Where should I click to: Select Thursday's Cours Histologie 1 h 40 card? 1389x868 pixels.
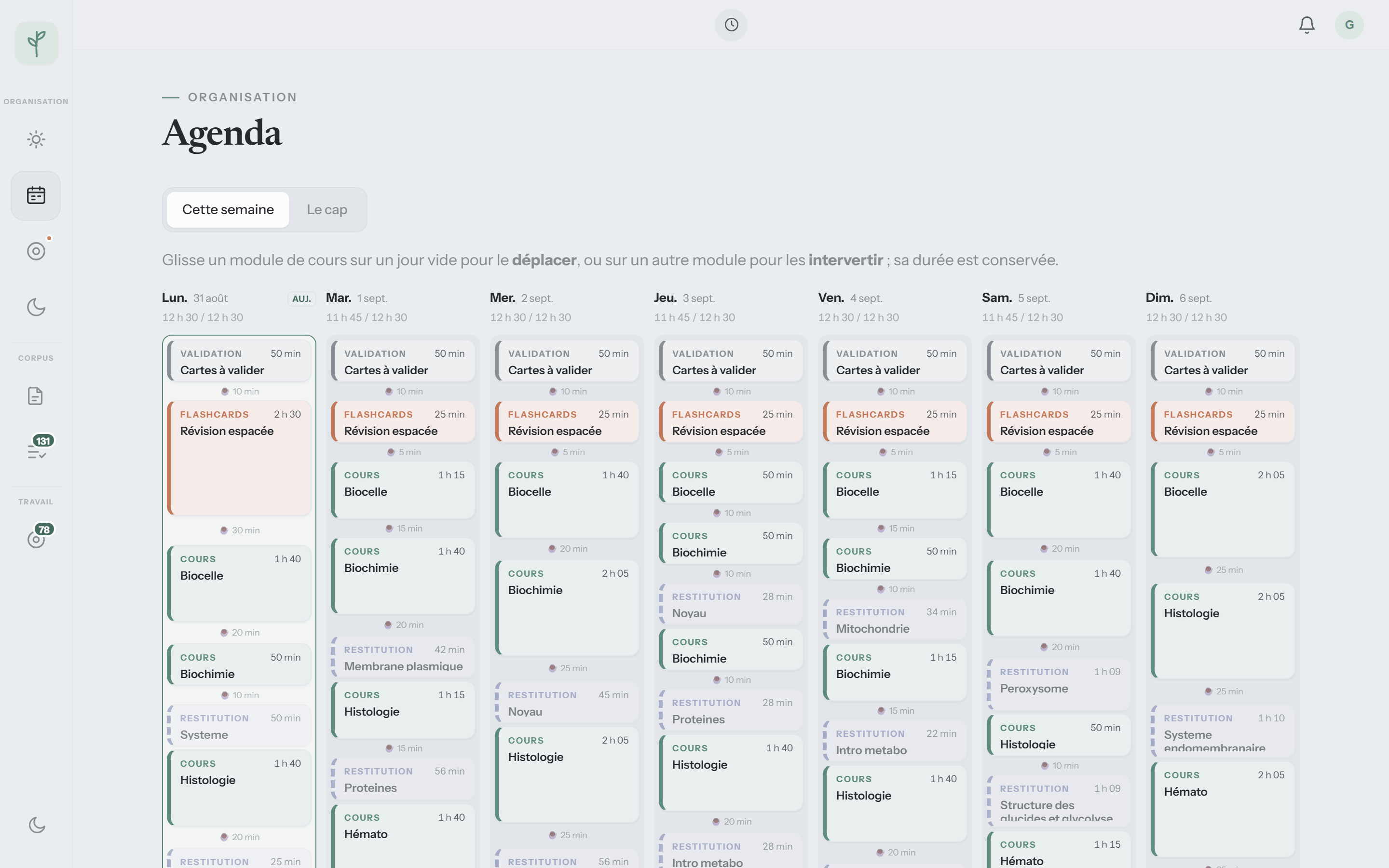coord(731,772)
